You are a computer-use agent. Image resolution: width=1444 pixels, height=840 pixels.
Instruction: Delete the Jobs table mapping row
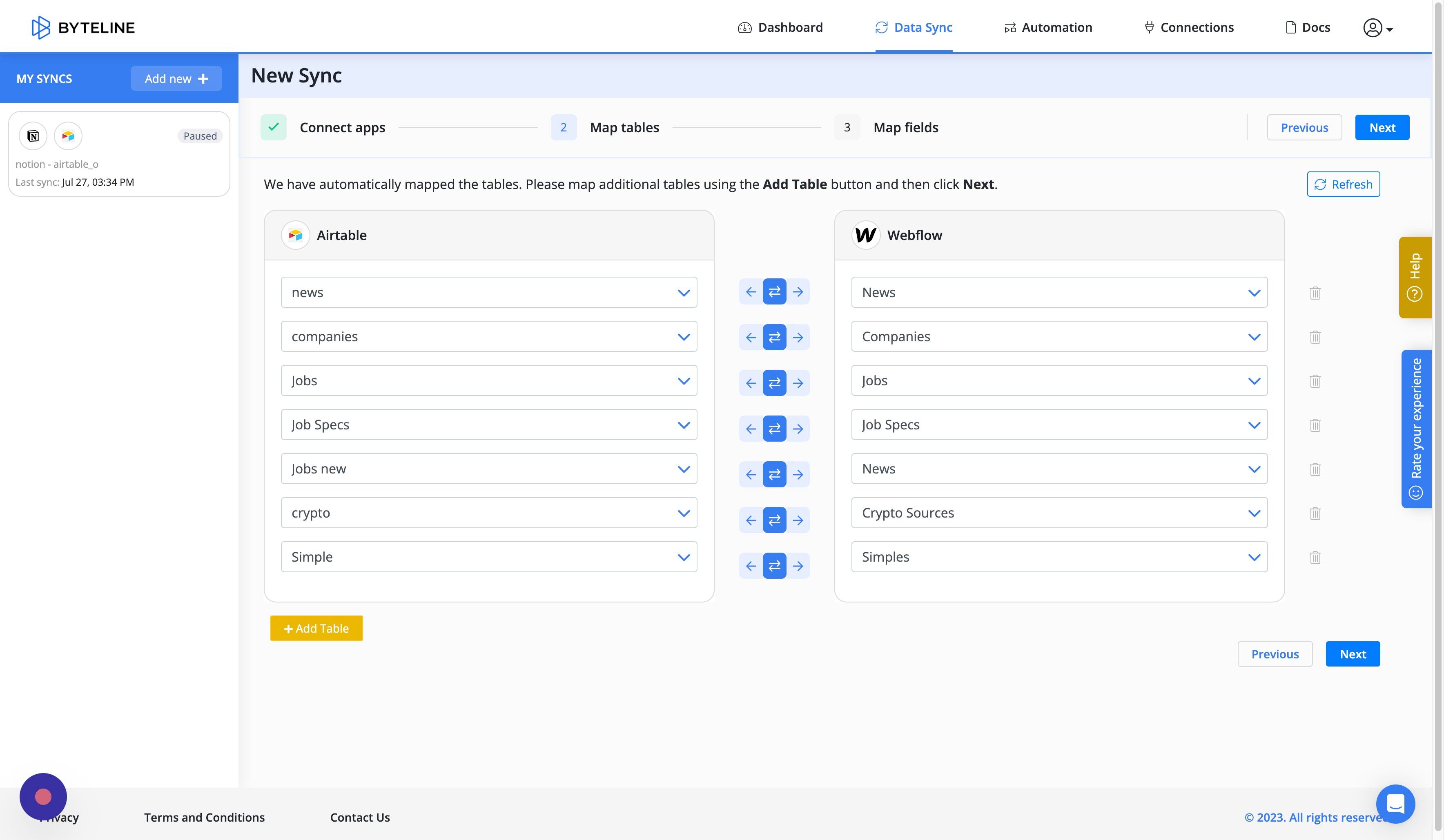click(1315, 381)
